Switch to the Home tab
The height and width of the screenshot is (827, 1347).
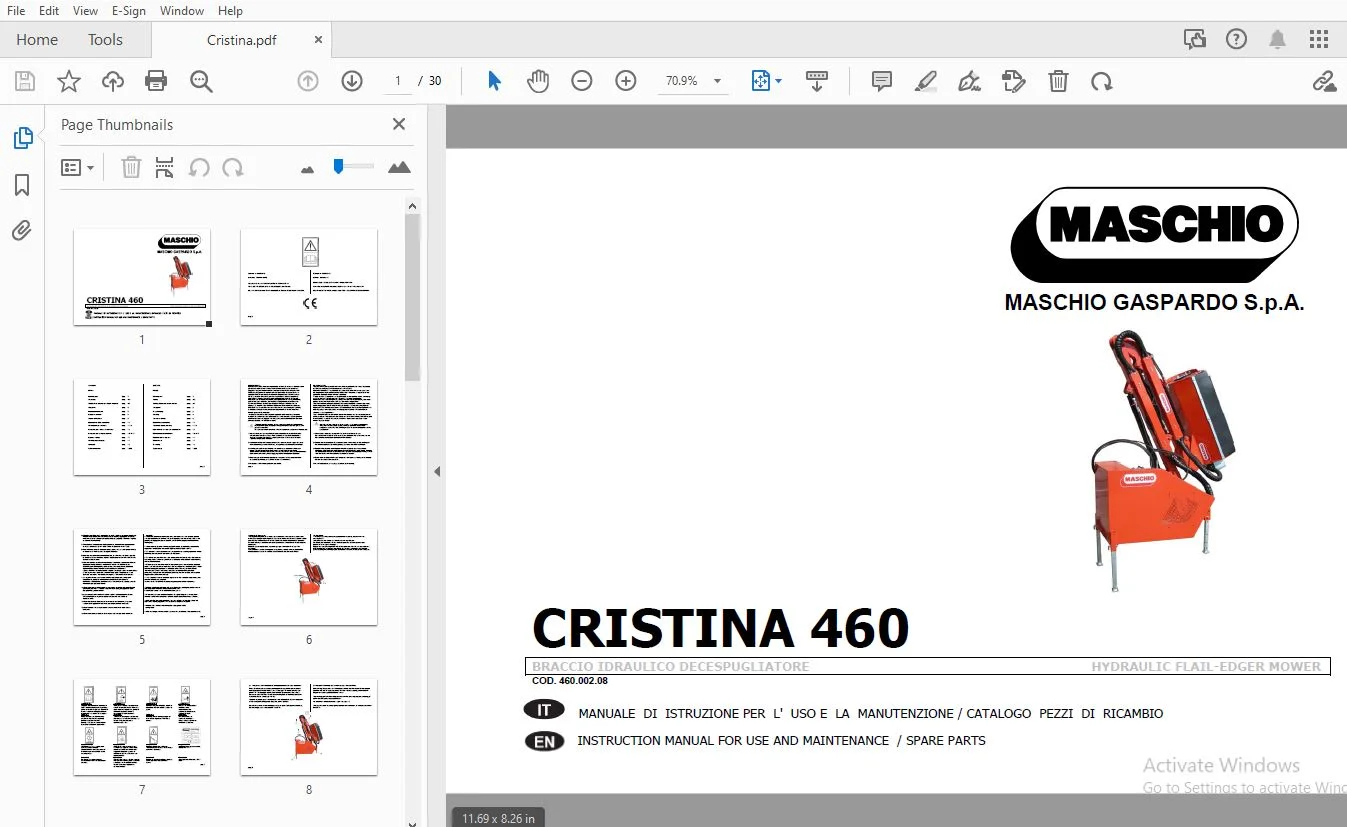click(x=37, y=40)
